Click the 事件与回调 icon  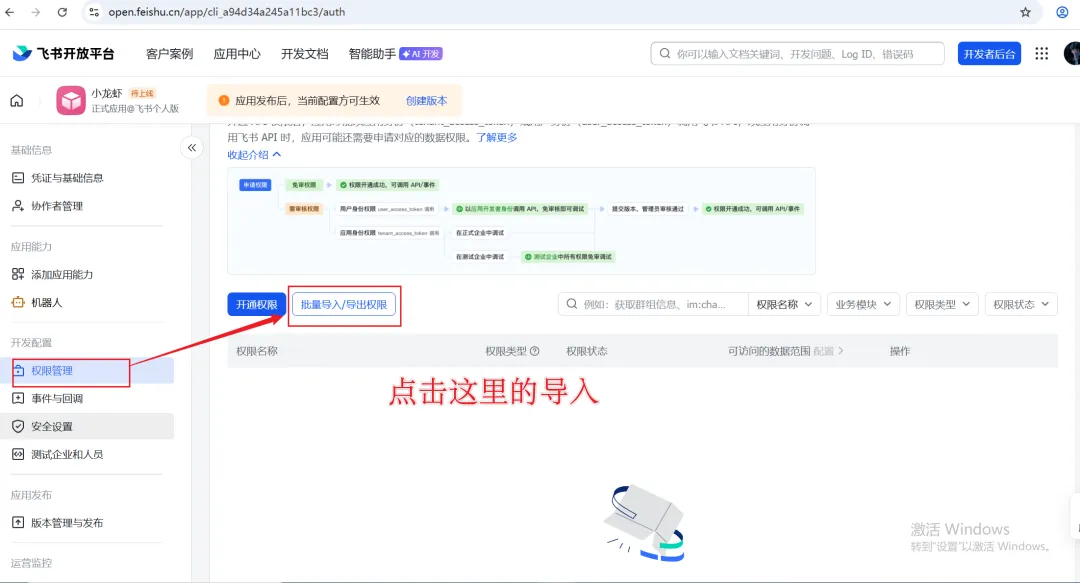(x=18, y=398)
